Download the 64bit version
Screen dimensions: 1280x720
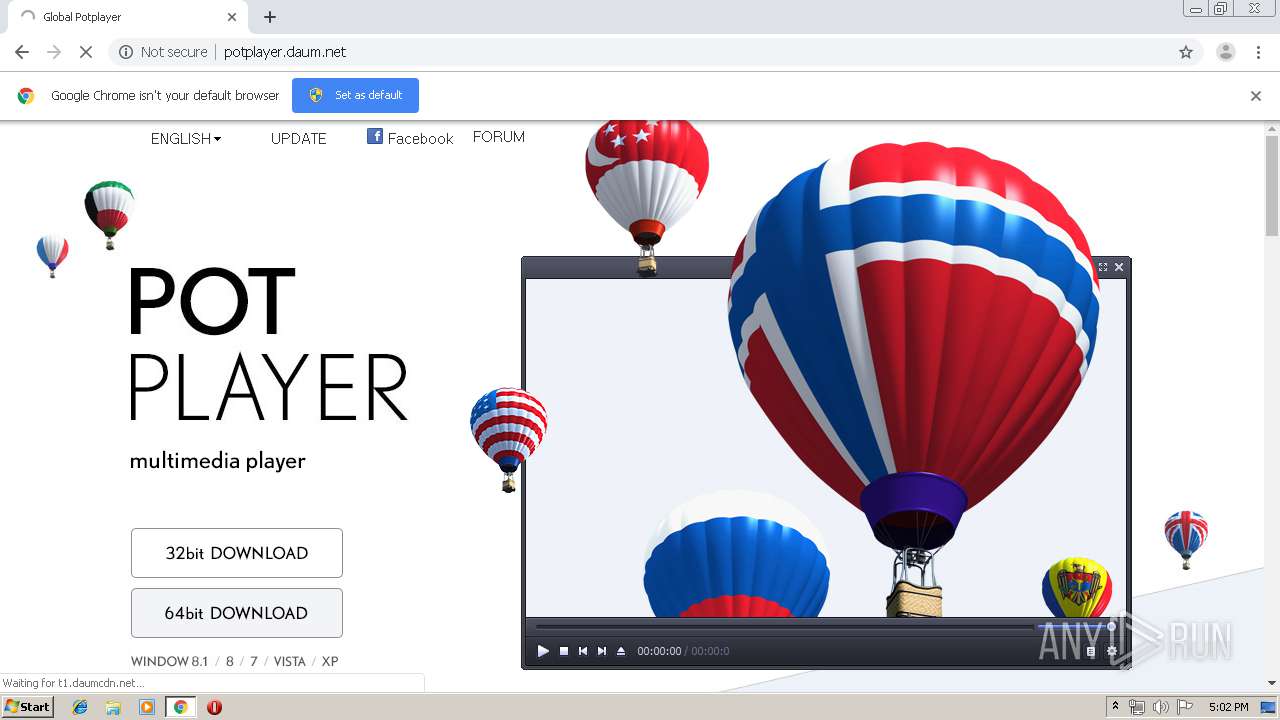237,613
